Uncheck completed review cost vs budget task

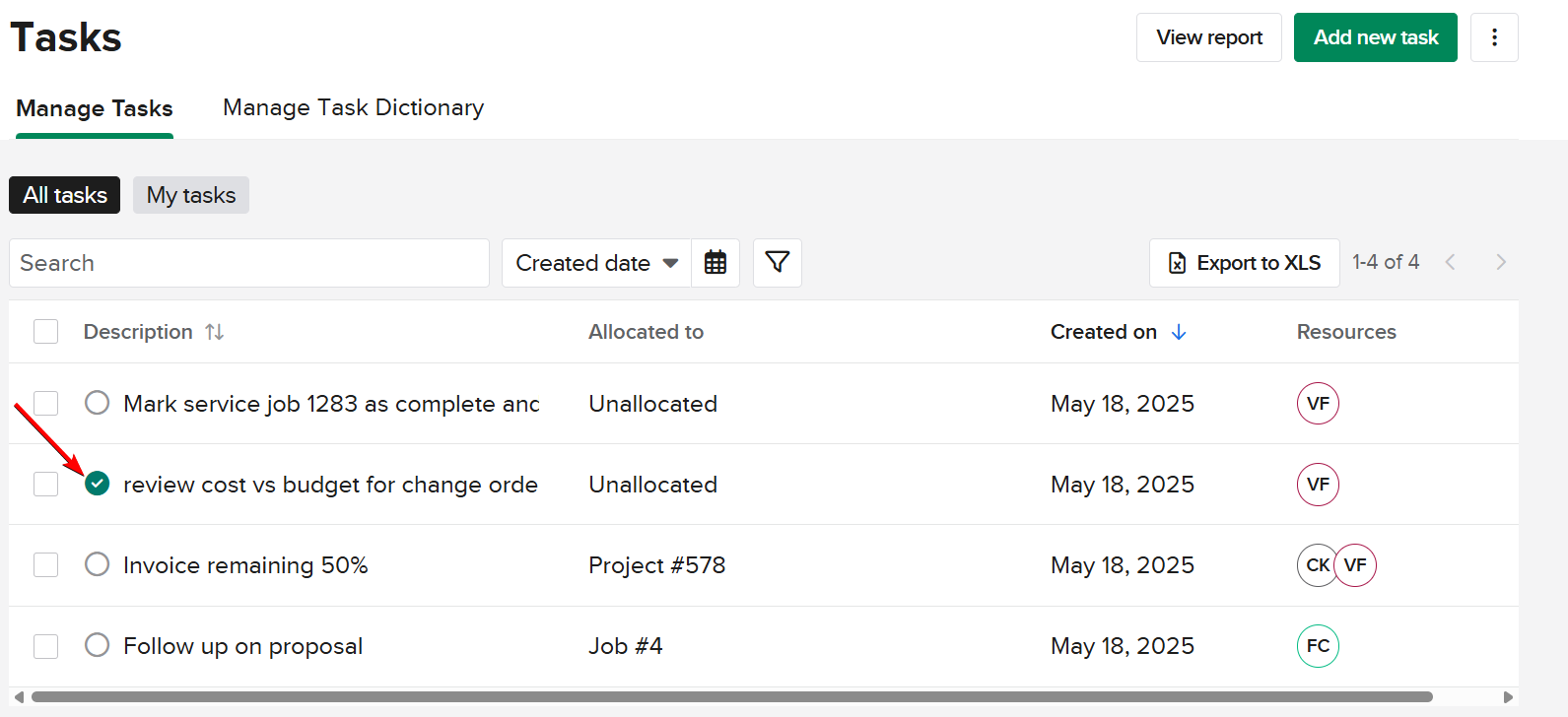[97, 484]
